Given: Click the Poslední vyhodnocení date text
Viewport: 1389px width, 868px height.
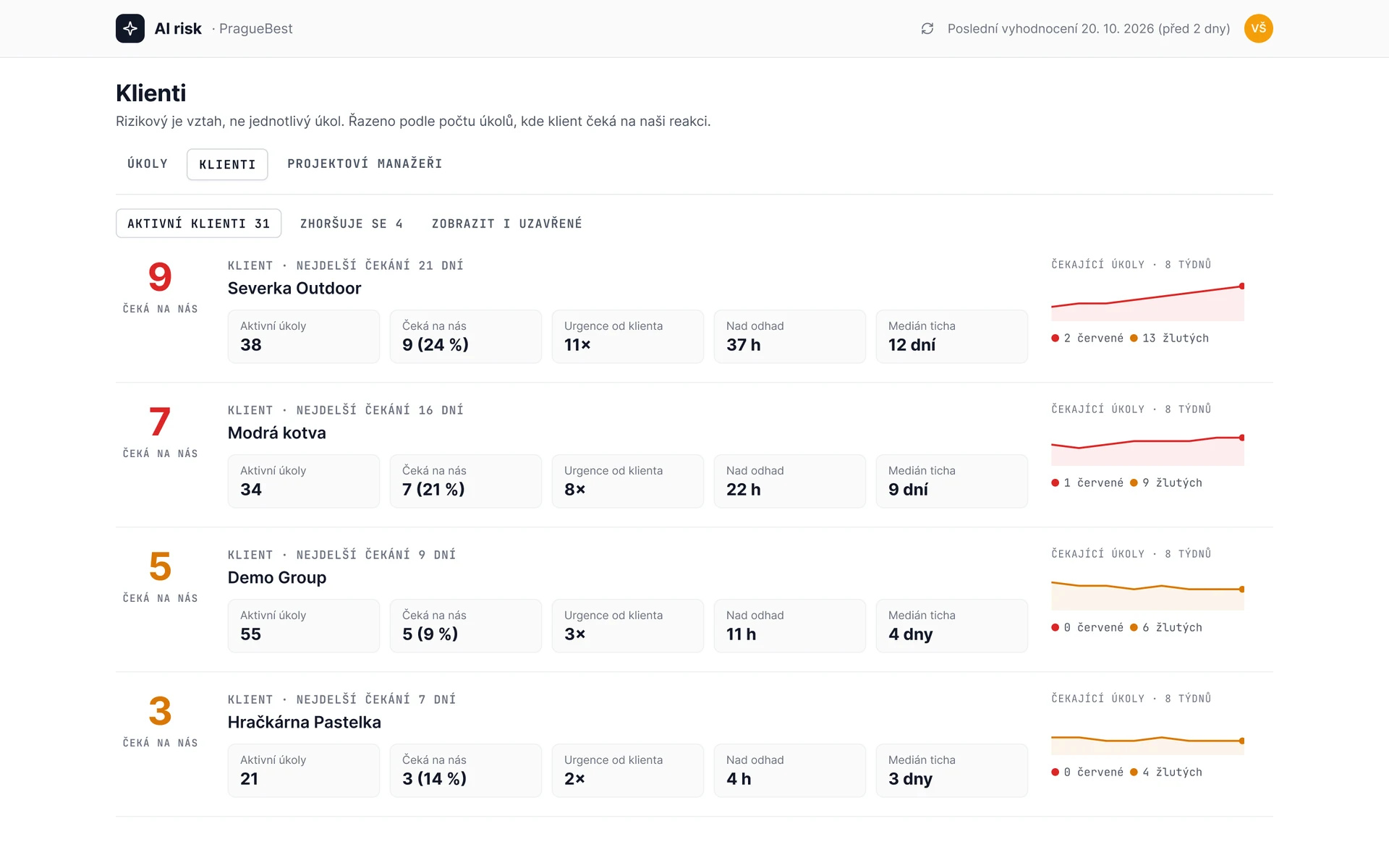Looking at the screenshot, I should (x=1089, y=28).
